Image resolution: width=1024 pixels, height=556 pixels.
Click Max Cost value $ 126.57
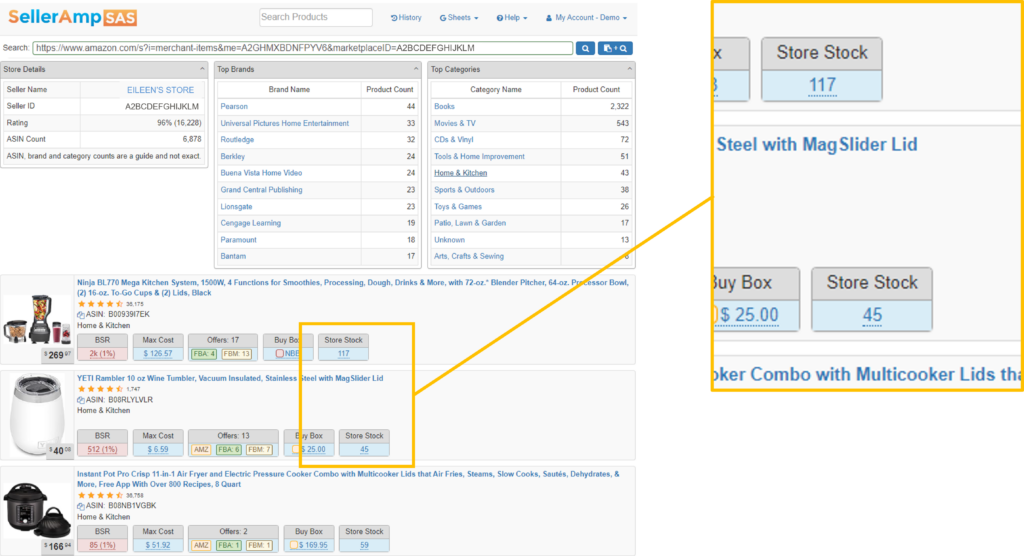point(158,354)
